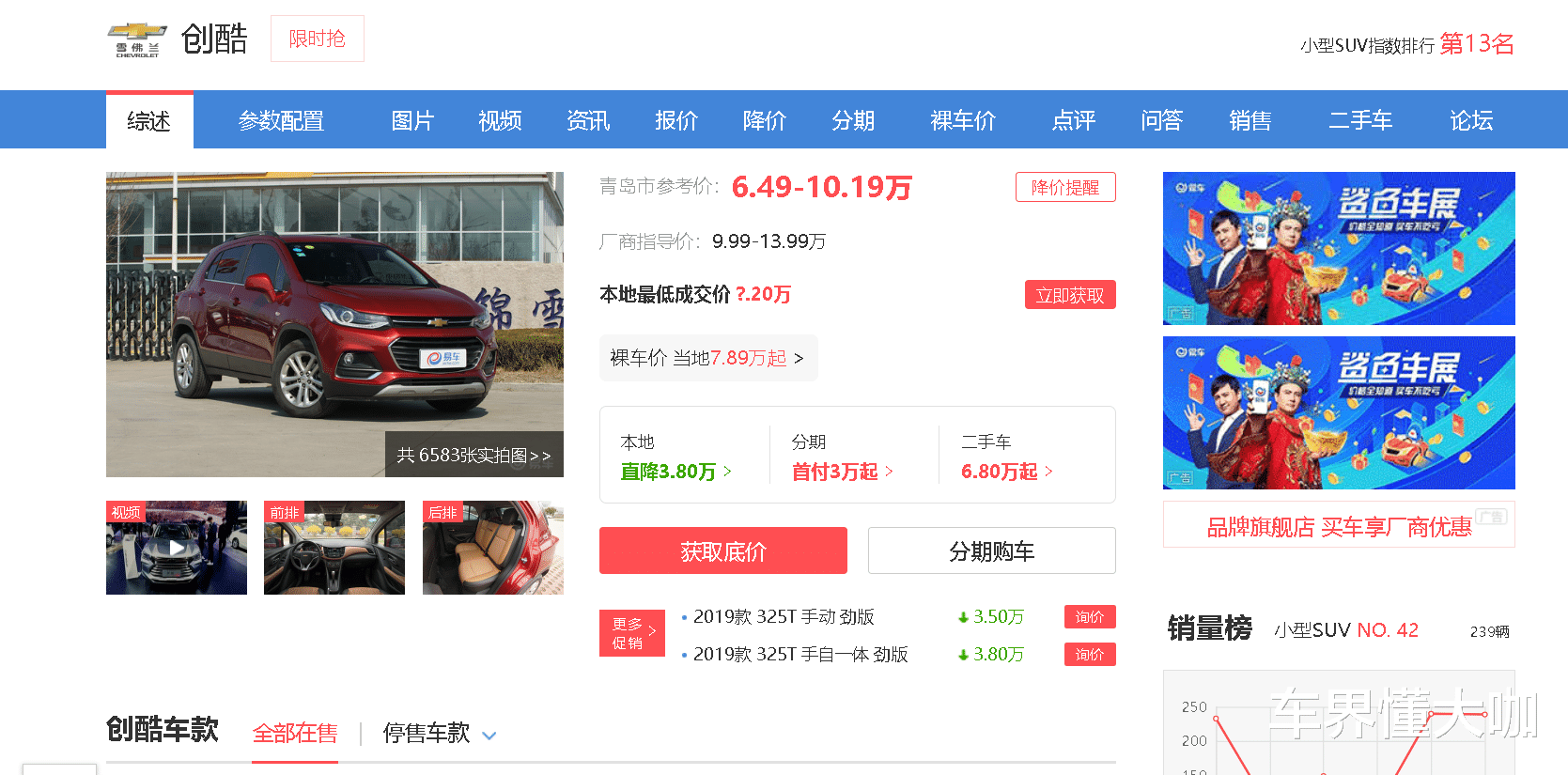Viewport: 1568px width, 775px height.
Task: Open the 资讯 news tab
Action: coord(588,120)
